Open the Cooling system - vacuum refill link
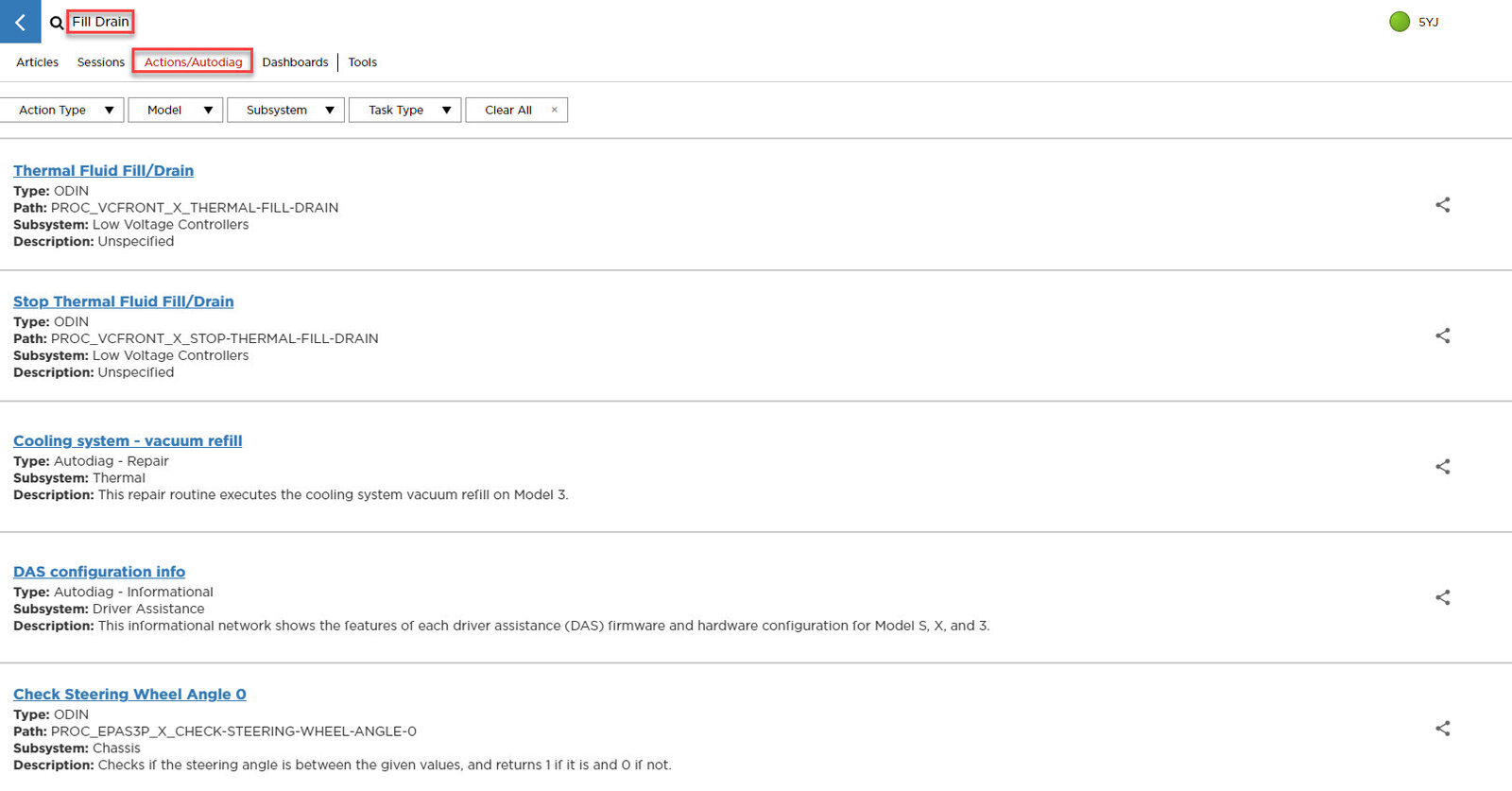The height and width of the screenshot is (791, 1512). (128, 441)
